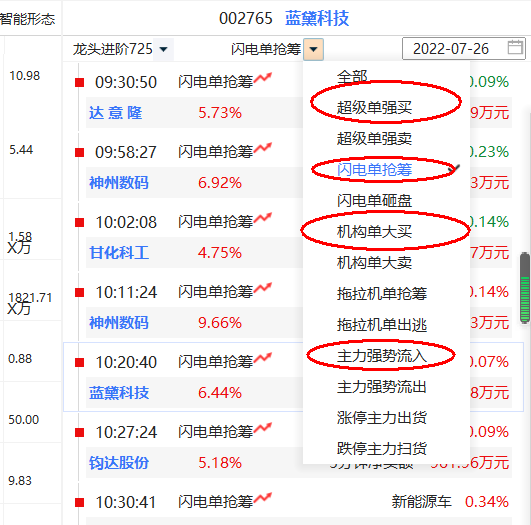Open 神州数码 stock link at 6.92%
531x525 pixels.
119,183
